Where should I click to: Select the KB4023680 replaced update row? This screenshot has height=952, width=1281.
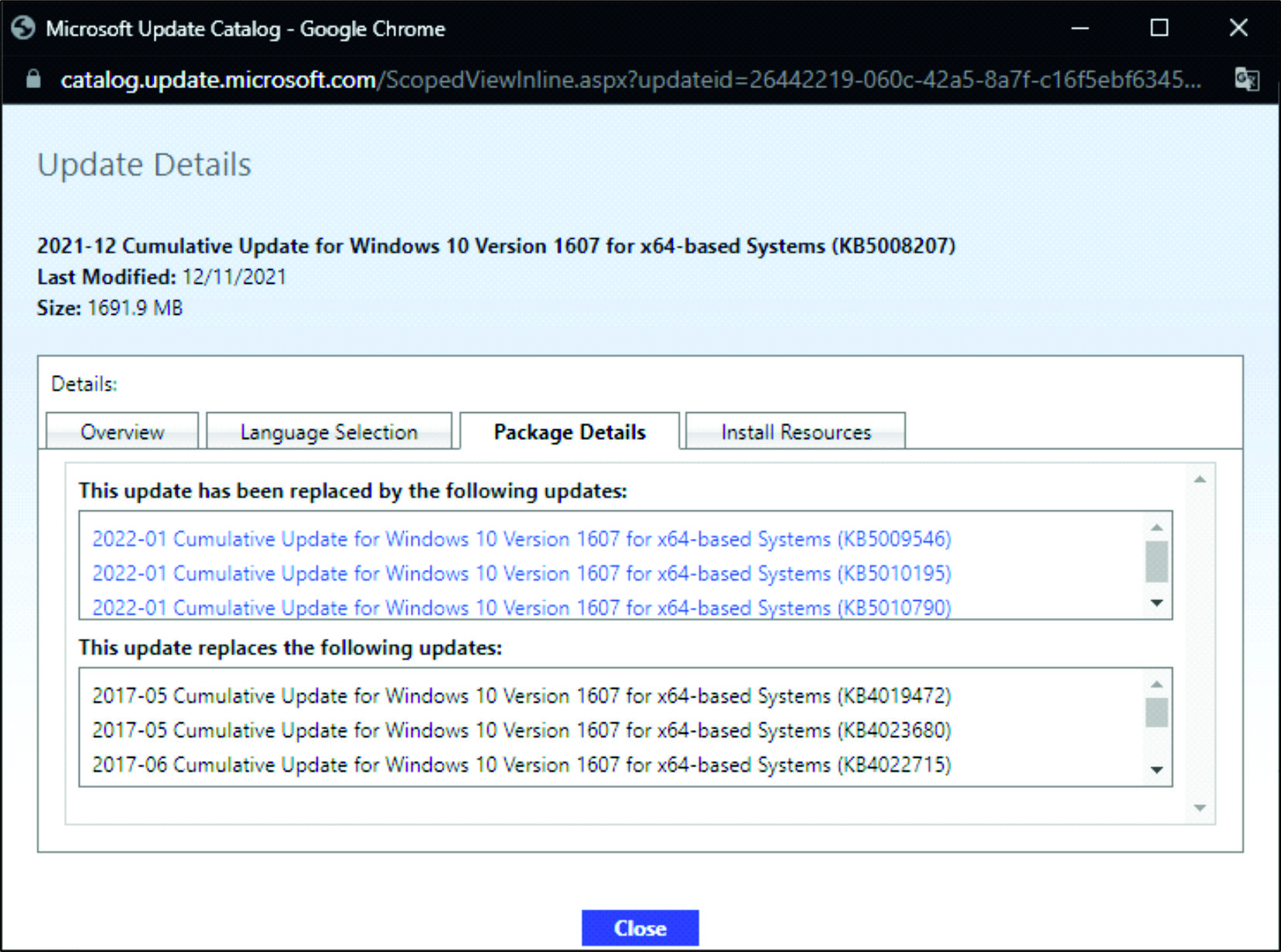[521, 730]
